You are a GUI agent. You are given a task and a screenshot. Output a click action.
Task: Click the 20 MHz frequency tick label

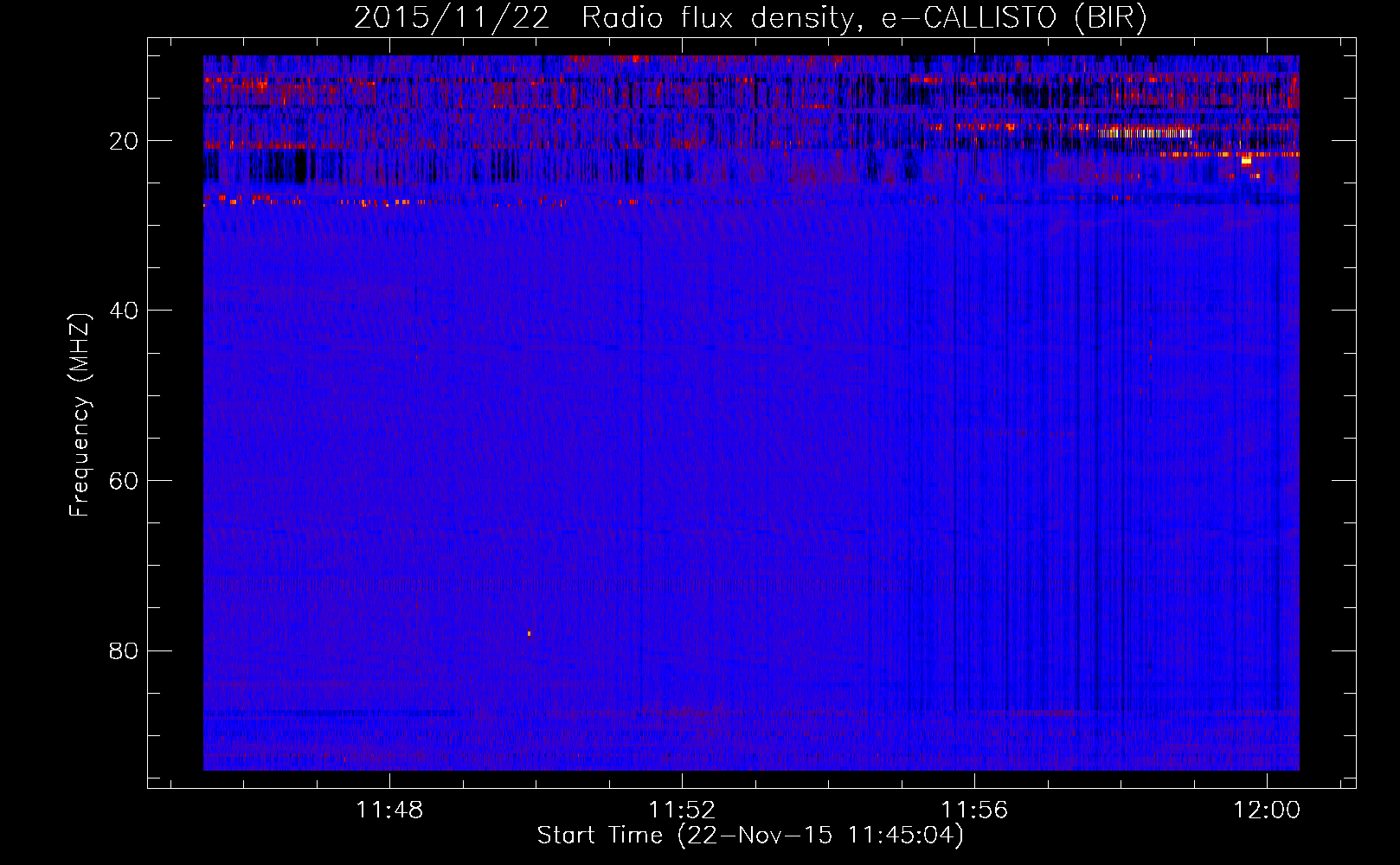(125, 141)
